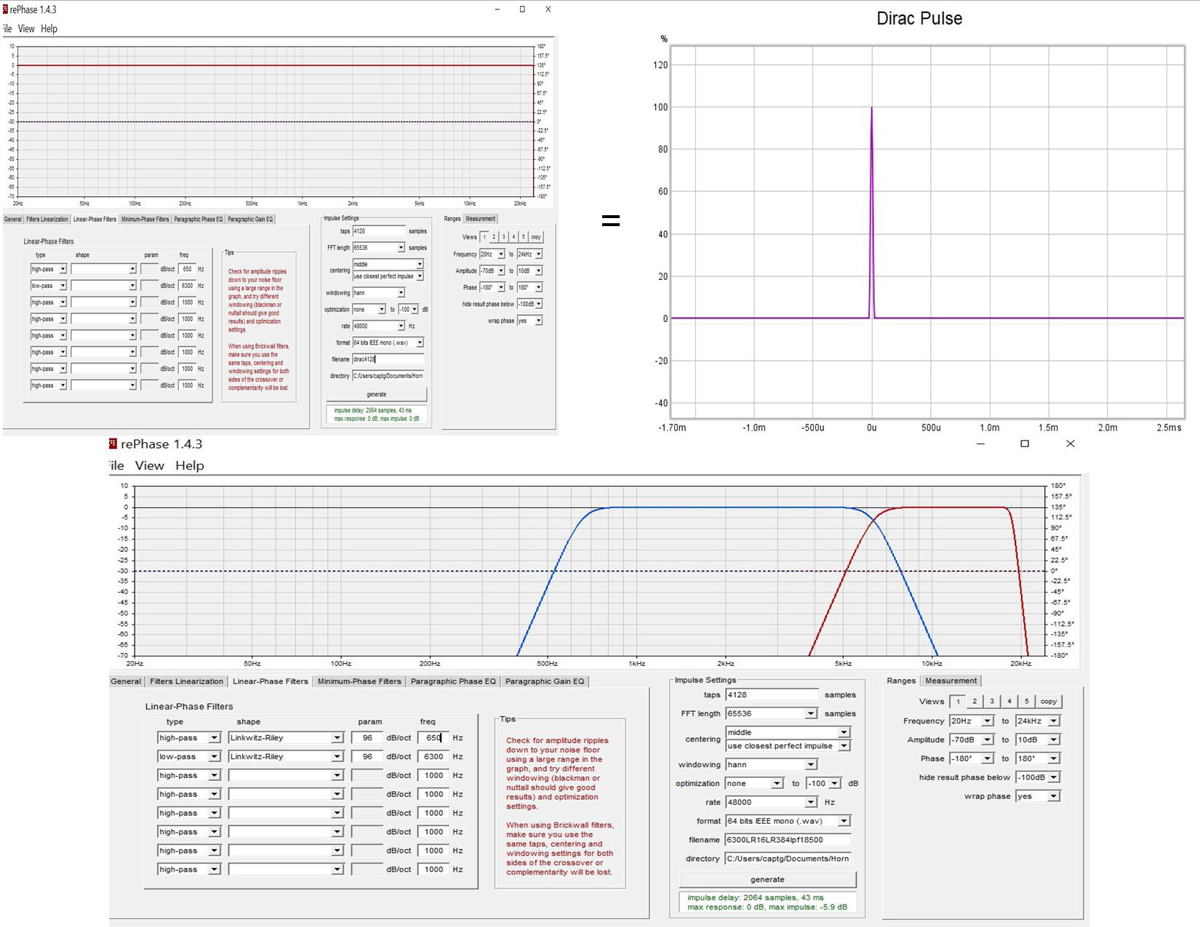Screen dimensions: 1200x927
Task: Open the File menu in the lower rePhase window
Action: pyautogui.click(x=115, y=466)
